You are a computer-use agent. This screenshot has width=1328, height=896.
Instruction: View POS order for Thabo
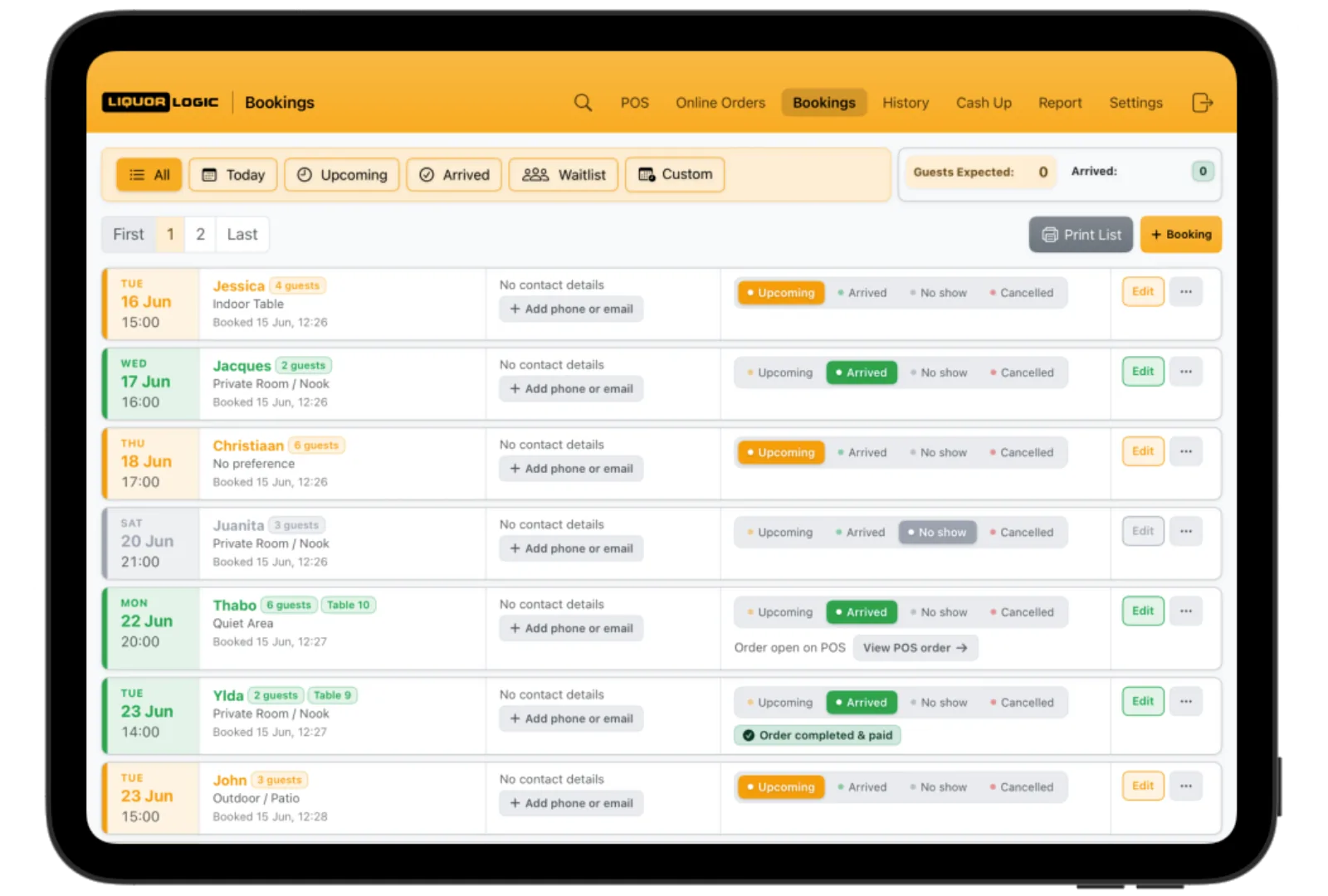(x=915, y=648)
